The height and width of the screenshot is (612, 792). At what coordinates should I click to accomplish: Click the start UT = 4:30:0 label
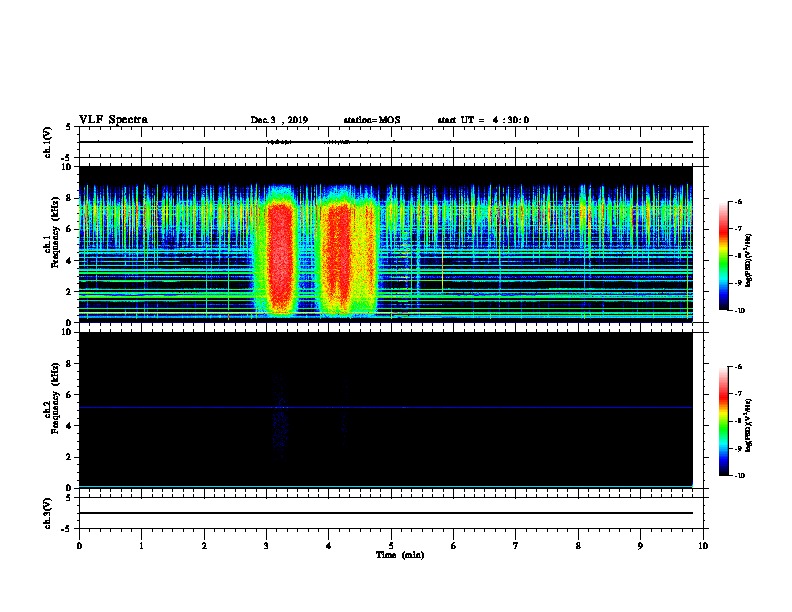point(483,120)
